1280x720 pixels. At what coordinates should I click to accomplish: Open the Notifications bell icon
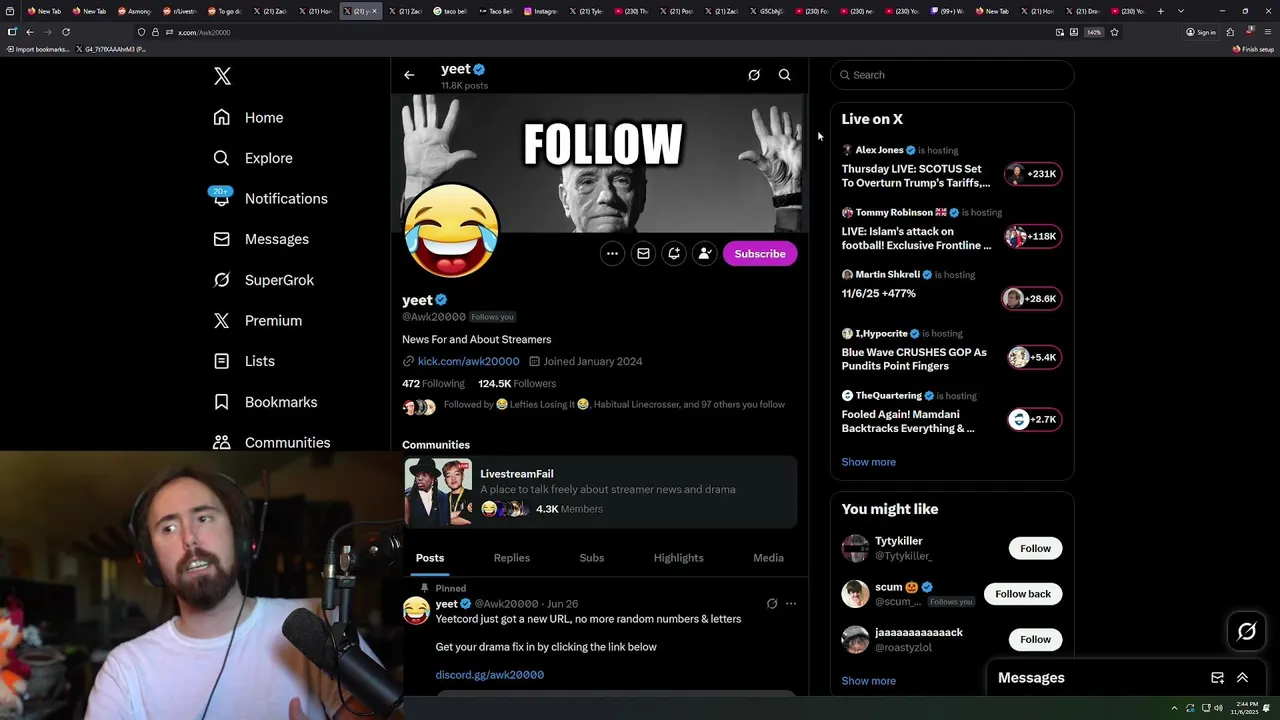222,198
